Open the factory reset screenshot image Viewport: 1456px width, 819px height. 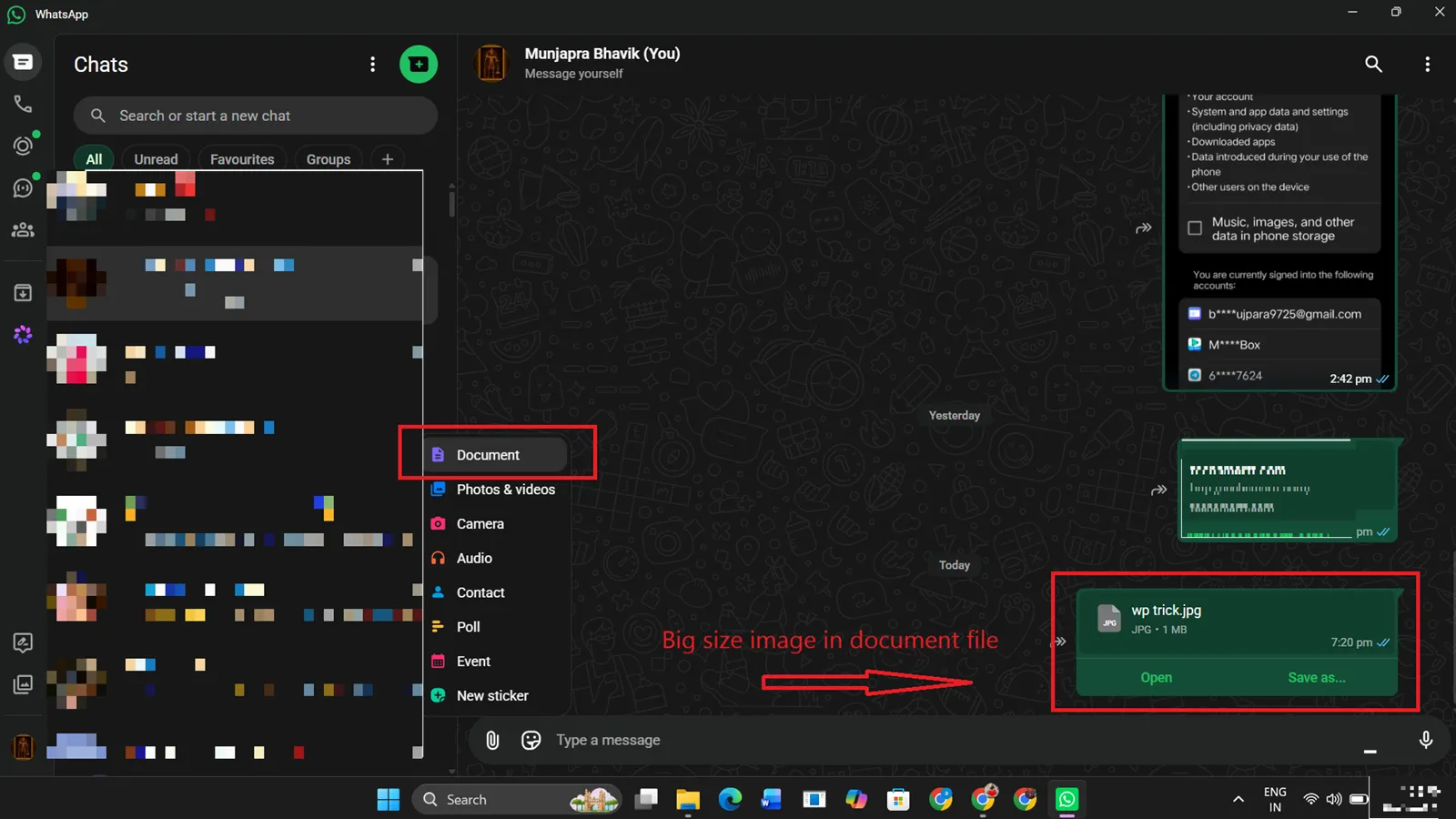click(x=1279, y=241)
